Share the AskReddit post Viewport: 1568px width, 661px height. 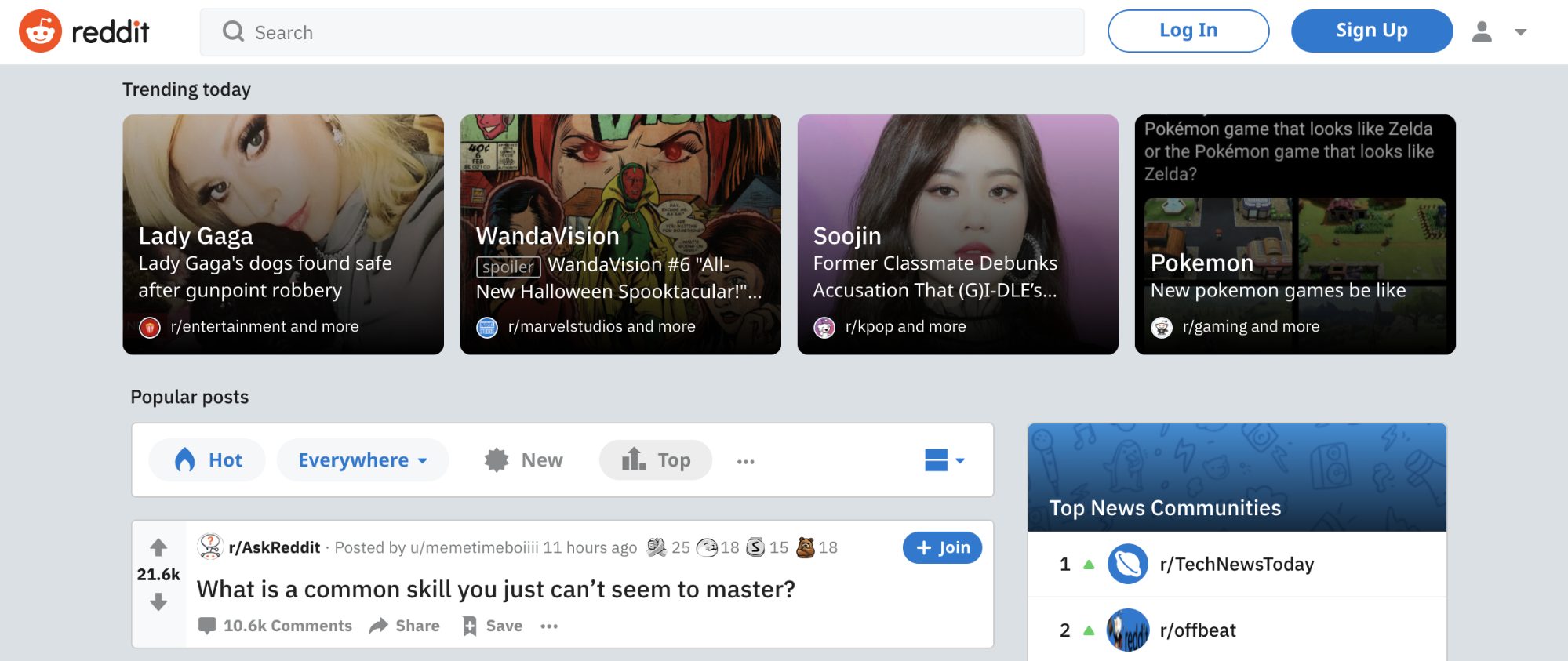405,626
